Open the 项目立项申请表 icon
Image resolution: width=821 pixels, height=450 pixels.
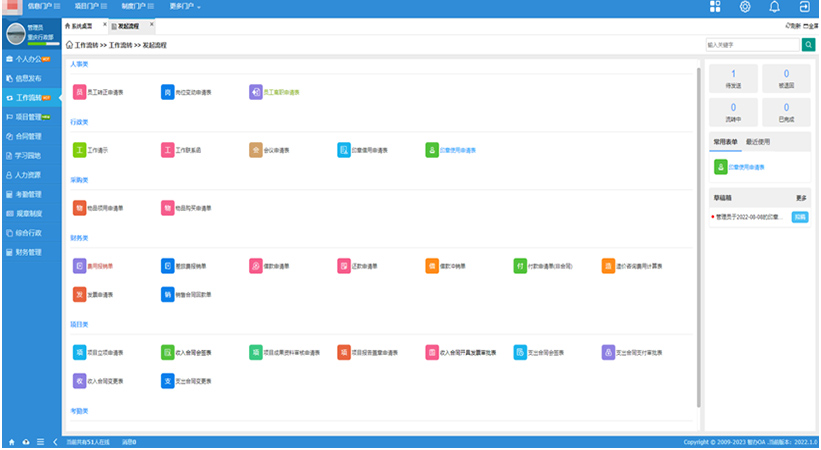[x=79, y=353]
